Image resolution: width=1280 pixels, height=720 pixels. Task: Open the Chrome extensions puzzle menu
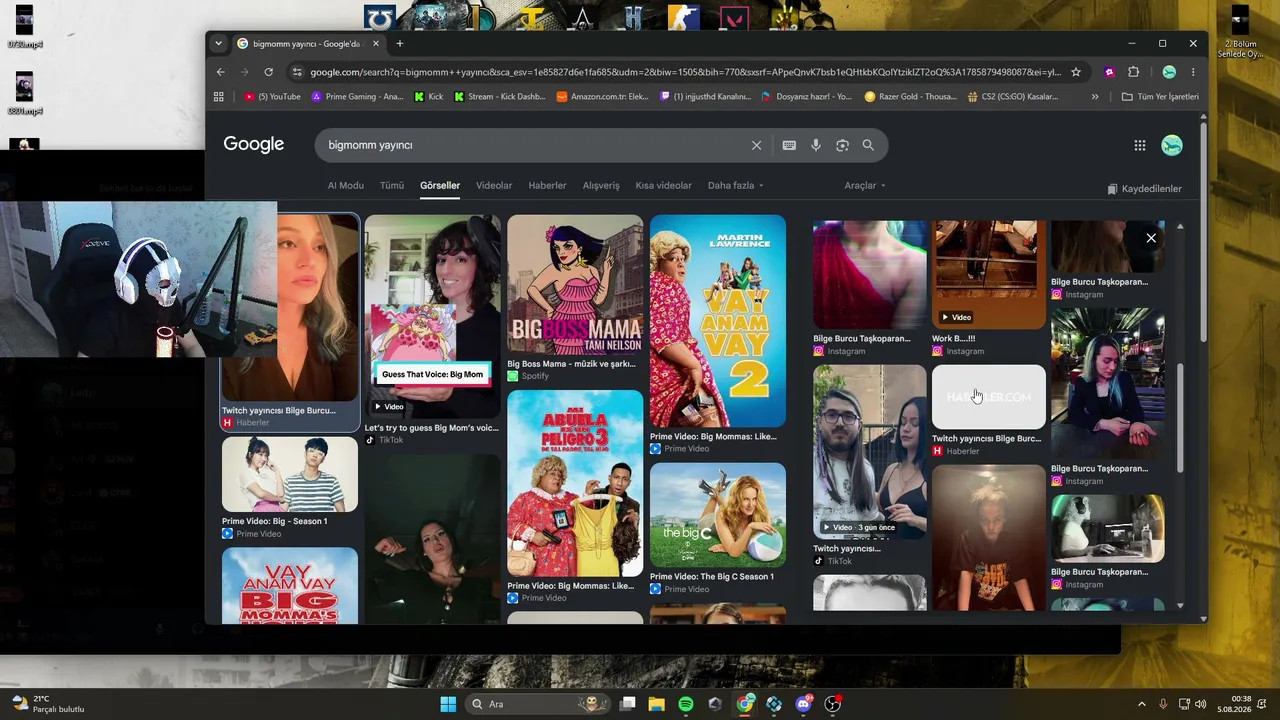[x=1133, y=72]
